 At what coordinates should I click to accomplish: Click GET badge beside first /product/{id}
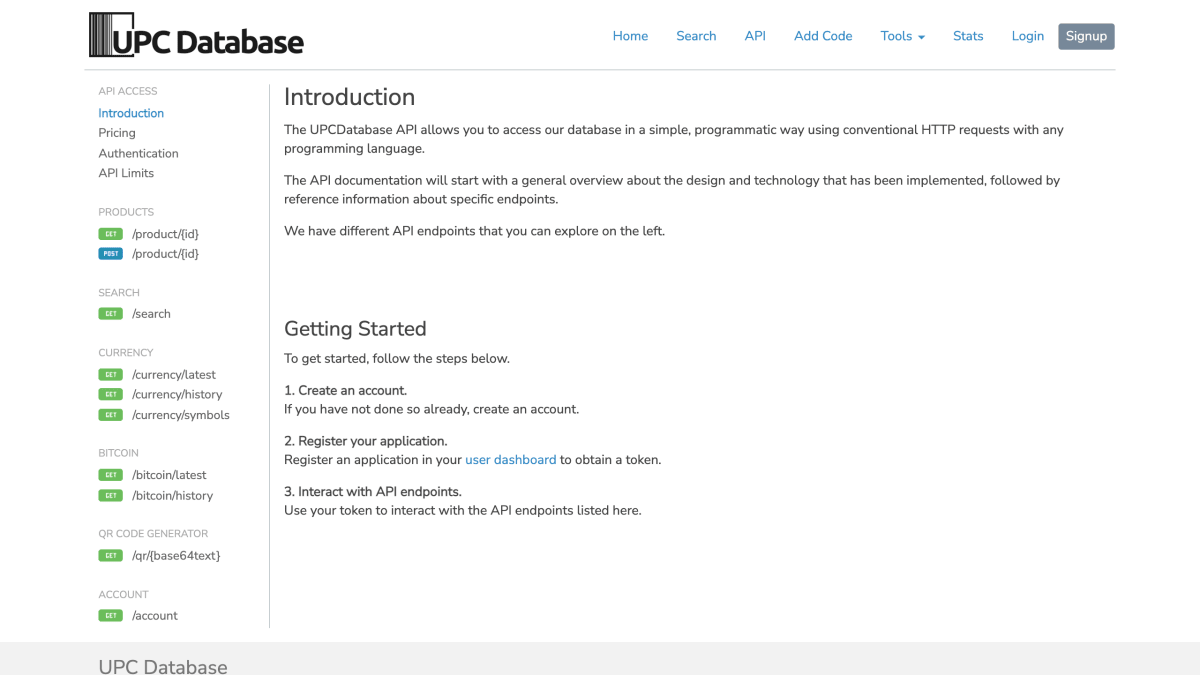click(110, 234)
